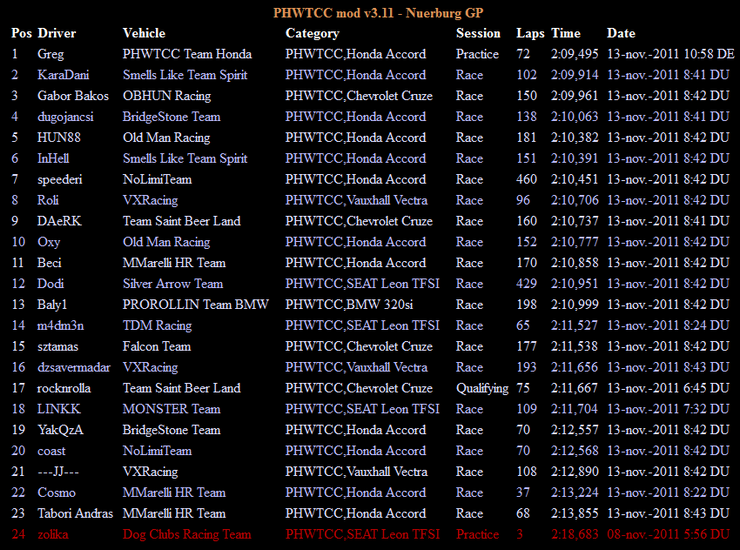Click lap time 2:09,914

(x=575, y=75)
